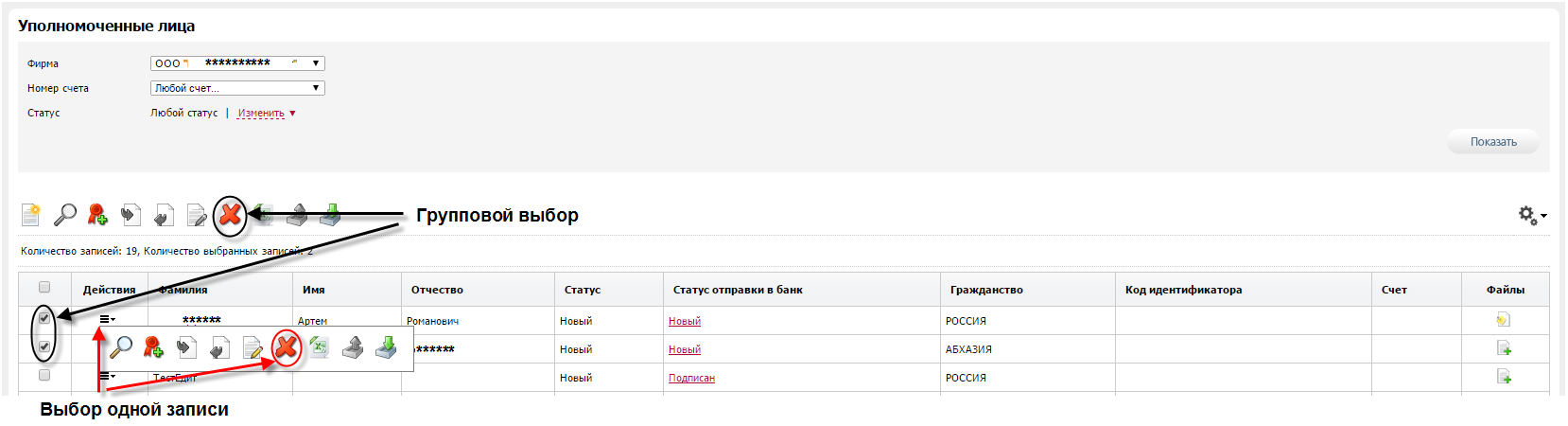Click file attachment icon in first row
1568x426 pixels.
pos(1504,320)
